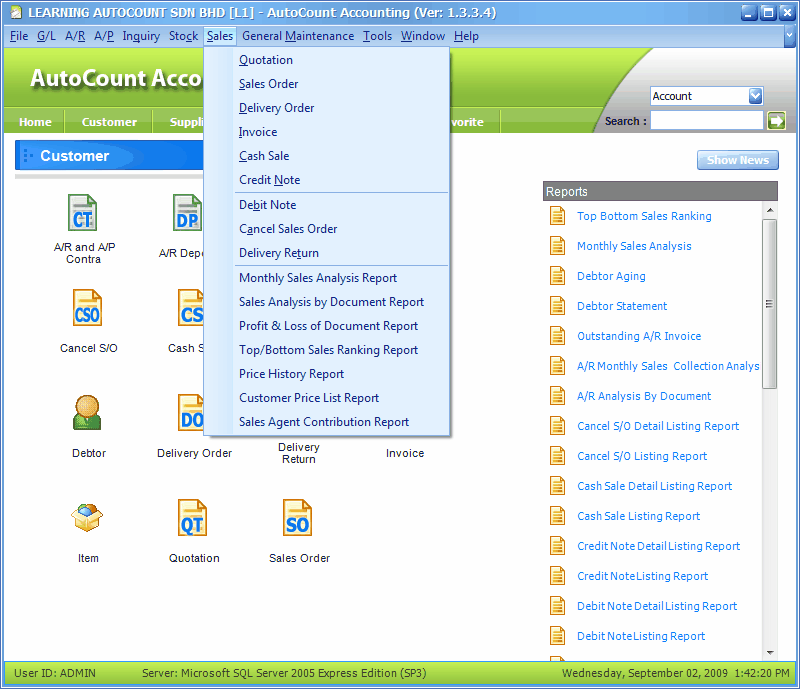Open the Outstanding A/R Invoice report link
This screenshot has width=800, height=689.
[x=639, y=336]
